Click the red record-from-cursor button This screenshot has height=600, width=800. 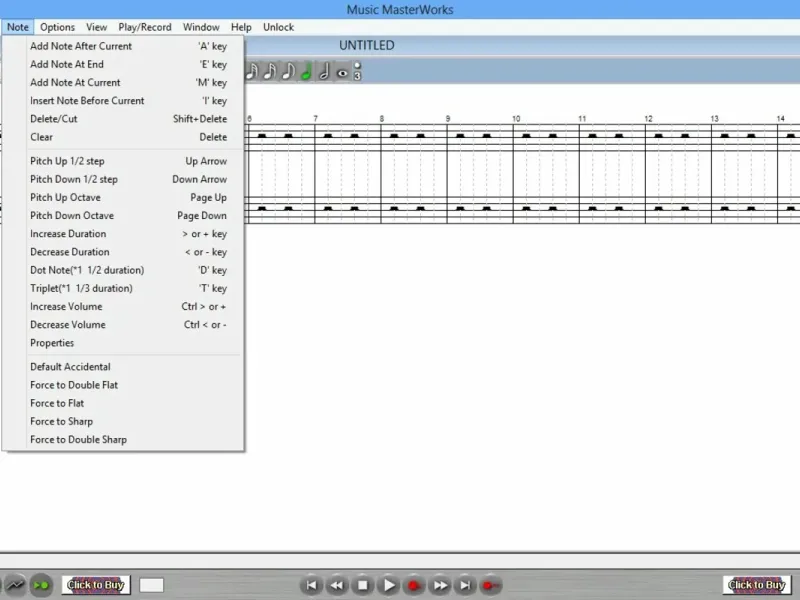491,585
